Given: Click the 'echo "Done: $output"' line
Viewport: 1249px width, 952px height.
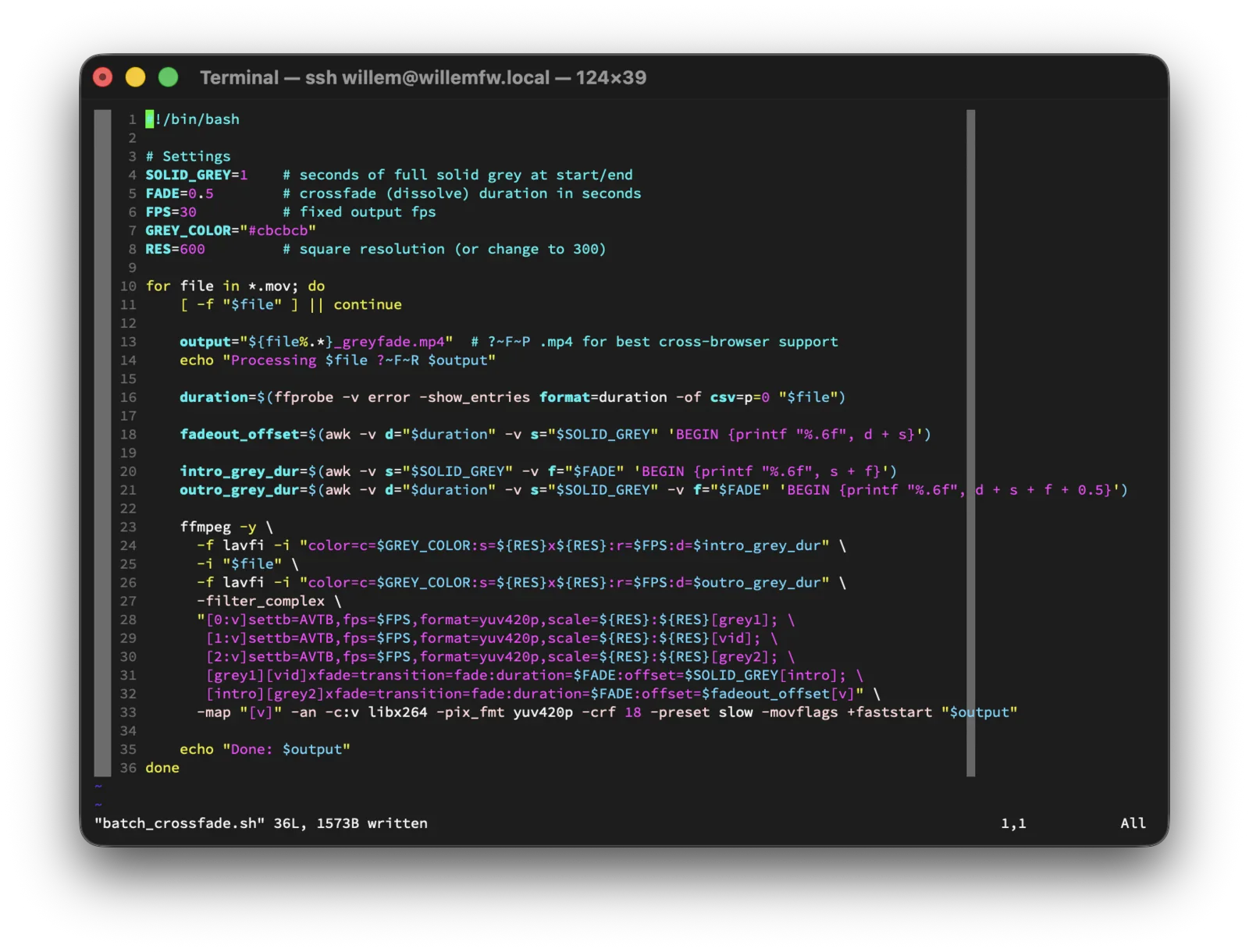Looking at the screenshot, I should click(265, 749).
